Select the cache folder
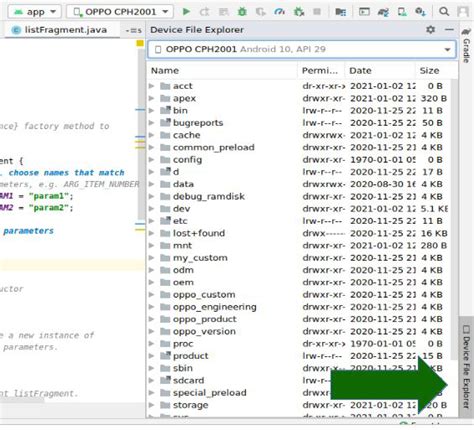Screen dimensions: 474x430 [x=298, y=135]
